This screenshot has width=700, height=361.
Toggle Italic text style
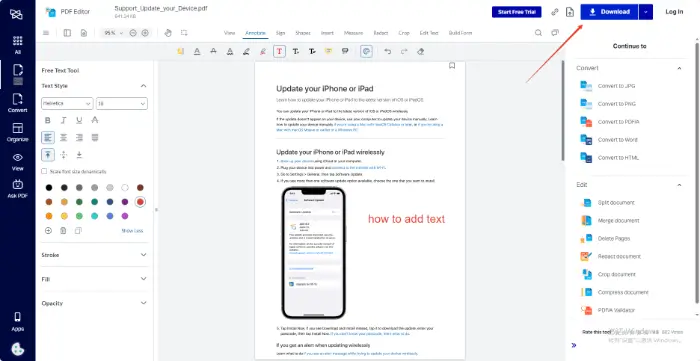point(63,120)
